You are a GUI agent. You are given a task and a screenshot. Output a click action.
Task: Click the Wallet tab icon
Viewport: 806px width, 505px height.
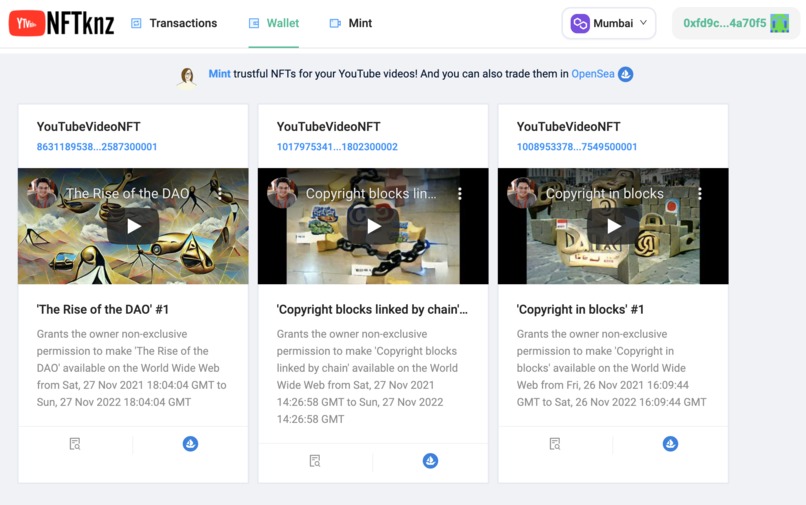pyautogui.click(x=254, y=23)
